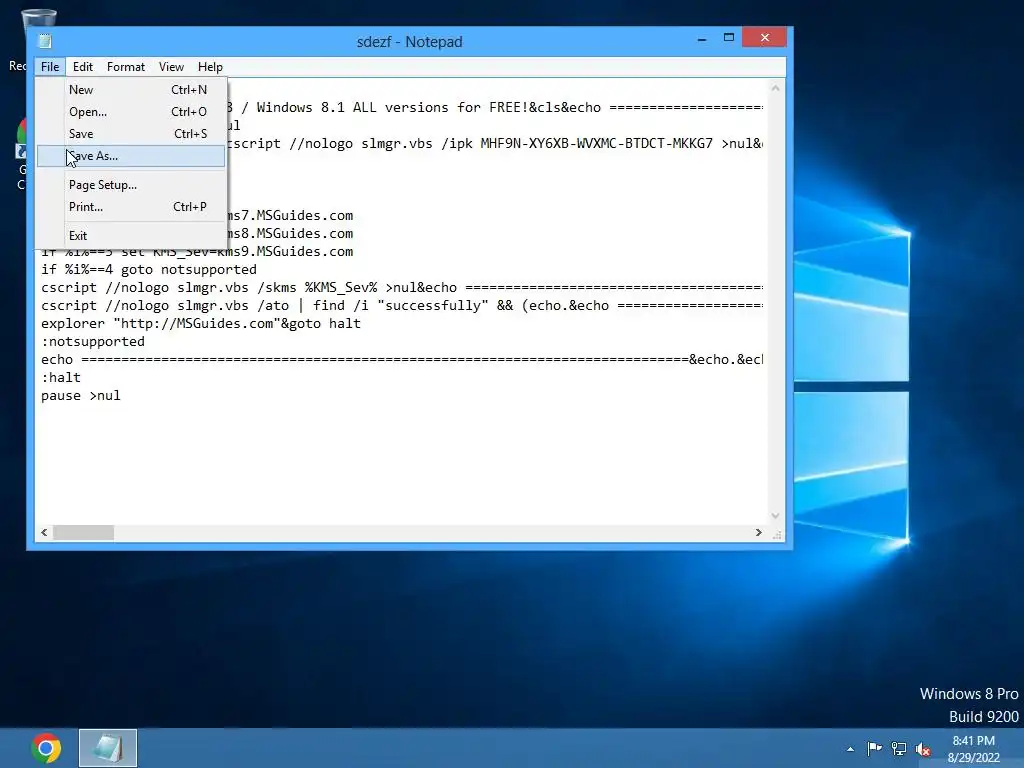The height and width of the screenshot is (768, 1024).
Task: Minimize the Notepad window
Action: click(702, 39)
